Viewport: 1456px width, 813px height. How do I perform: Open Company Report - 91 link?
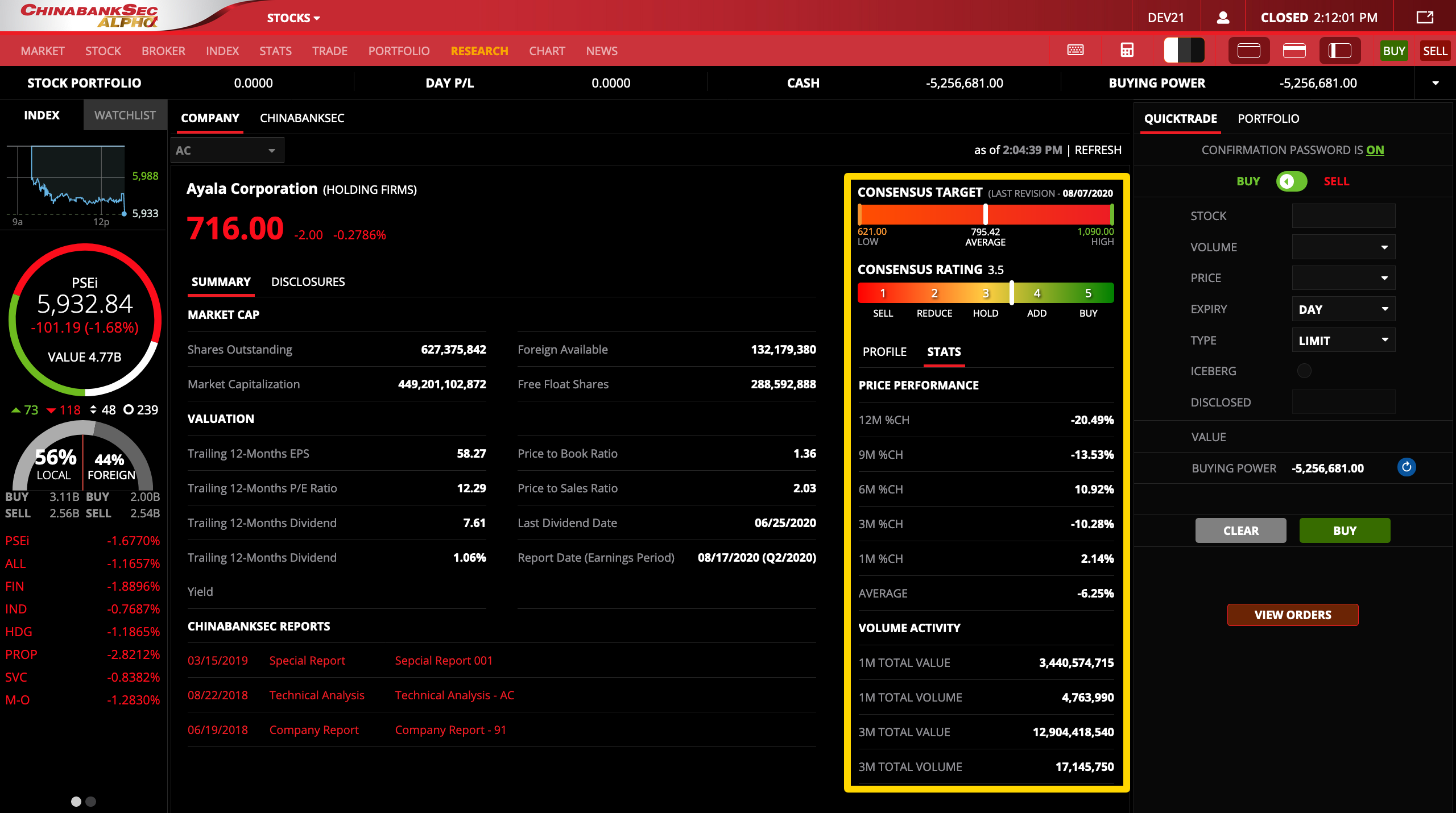tap(450, 730)
